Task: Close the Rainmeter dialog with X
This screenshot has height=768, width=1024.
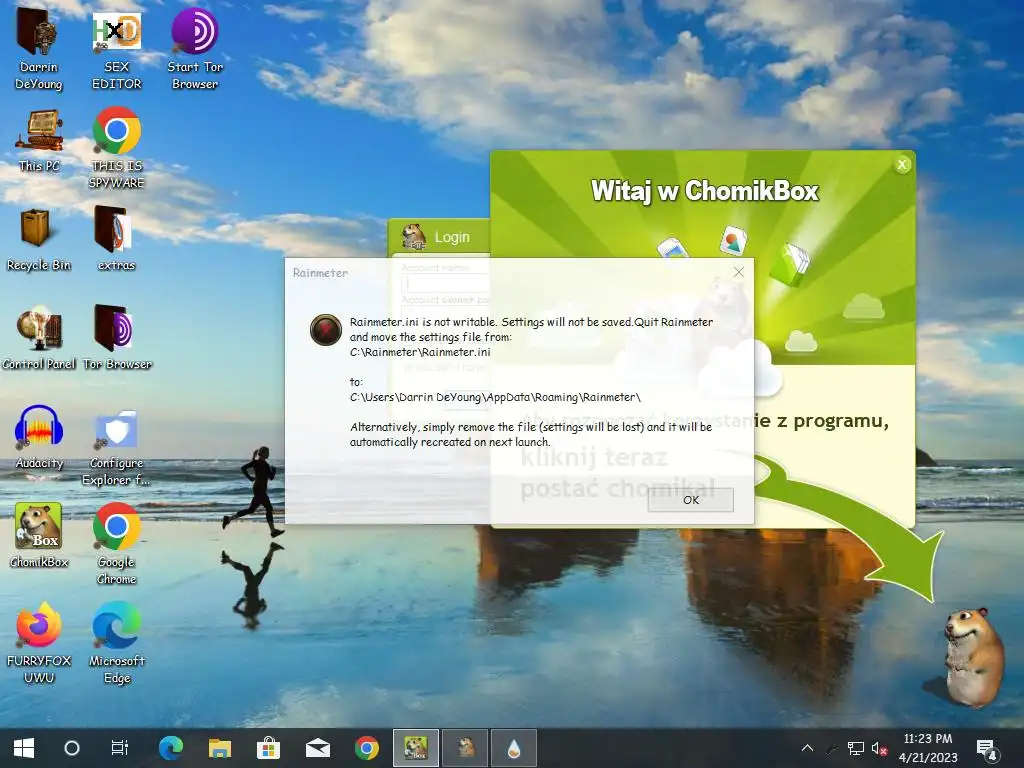Action: pyautogui.click(x=739, y=272)
